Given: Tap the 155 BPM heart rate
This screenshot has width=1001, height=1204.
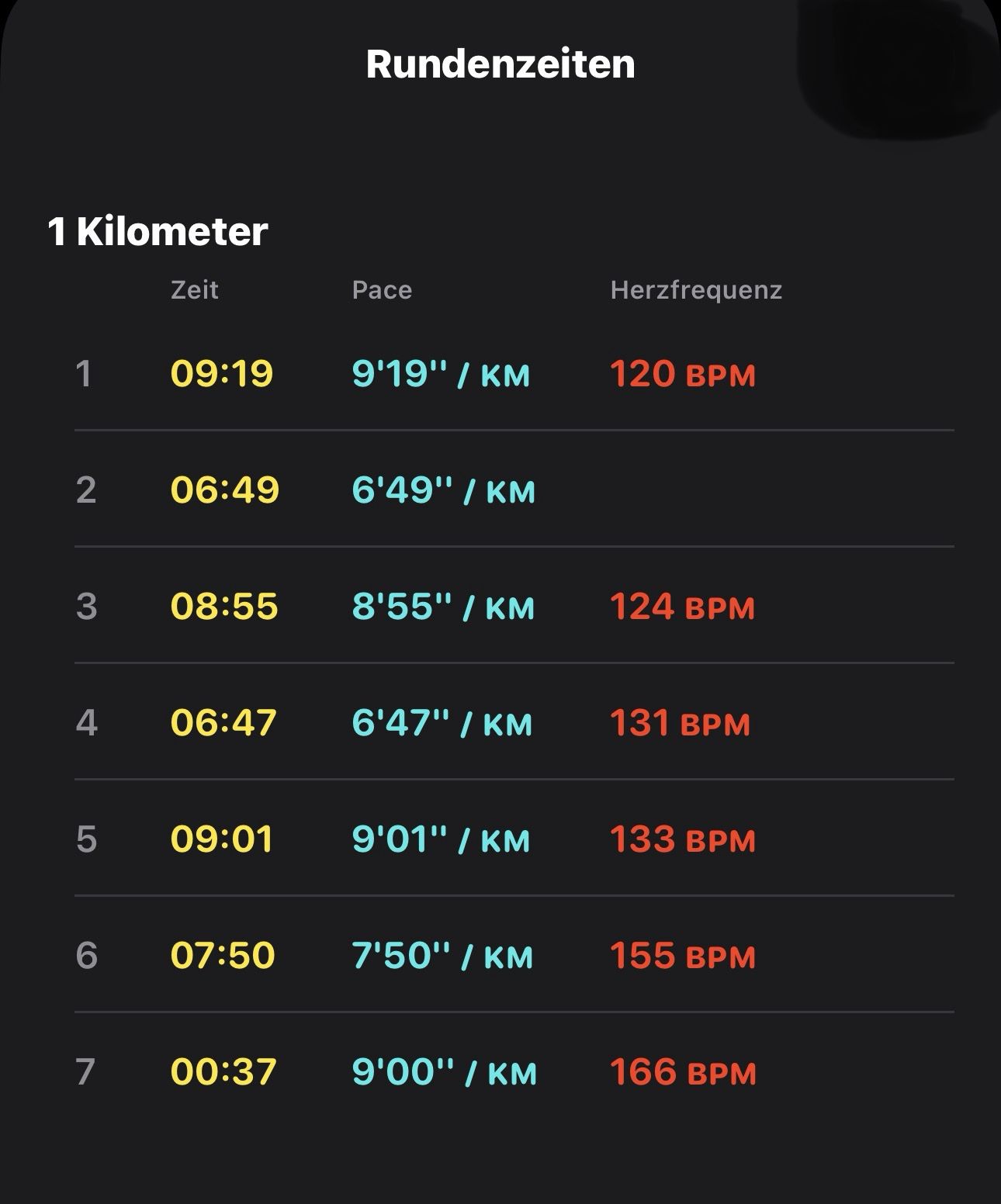Looking at the screenshot, I should click(x=683, y=955).
